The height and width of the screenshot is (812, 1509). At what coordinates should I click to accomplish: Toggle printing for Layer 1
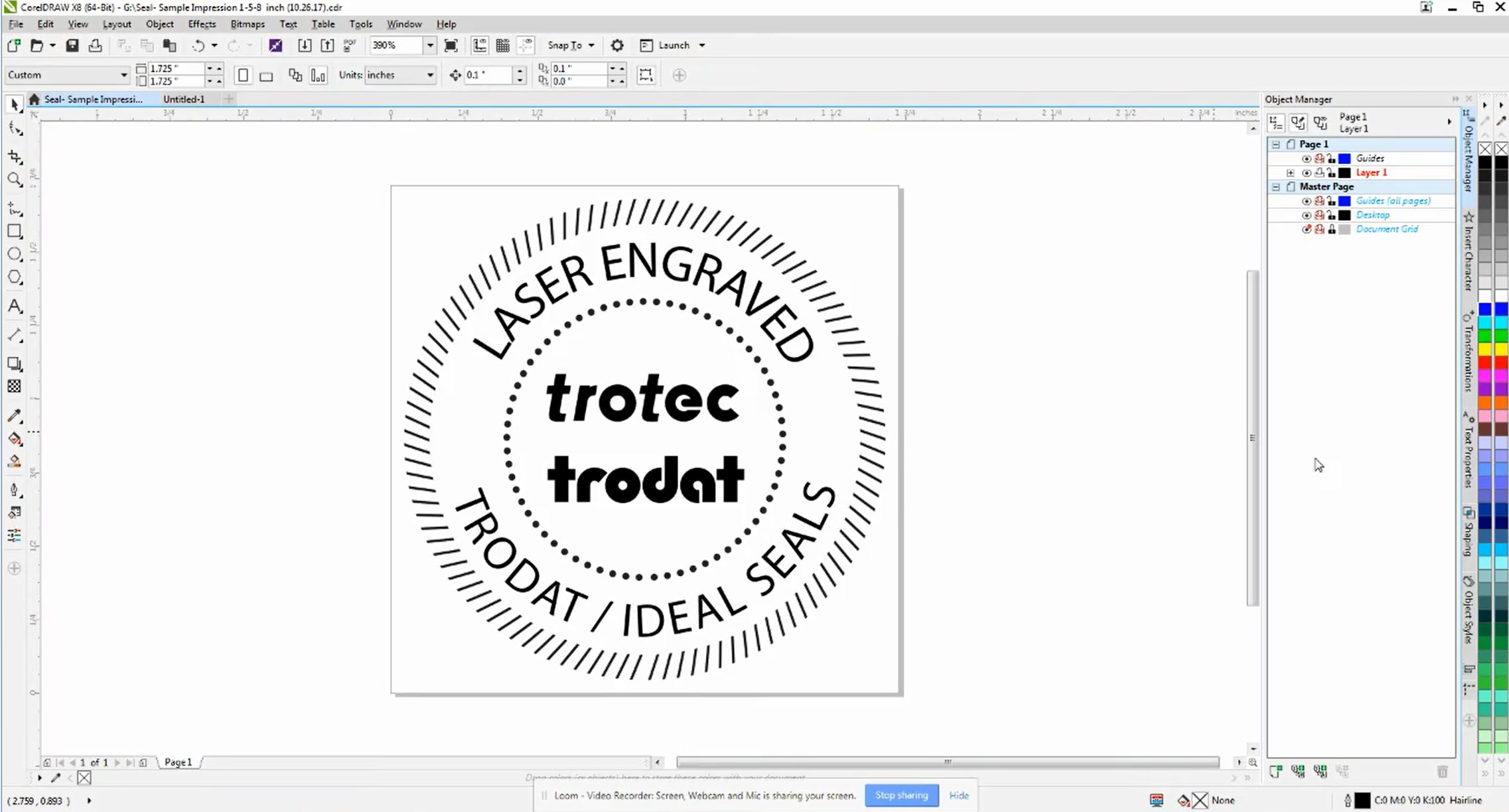pos(1319,172)
